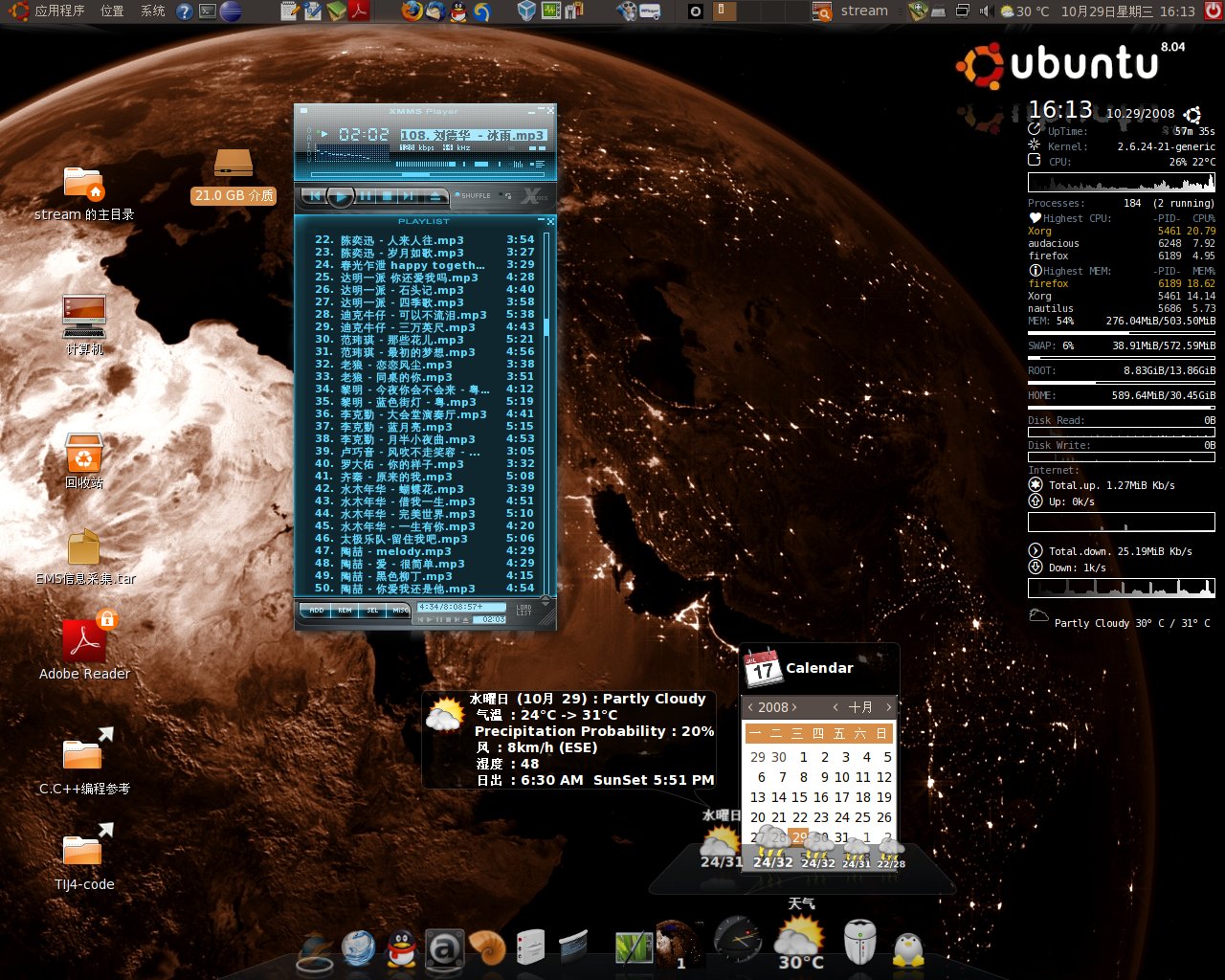The width and height of the screenshot is (1225, 980).
Task: Click dock globe browser icon
Action: click(x=359, y=947)
